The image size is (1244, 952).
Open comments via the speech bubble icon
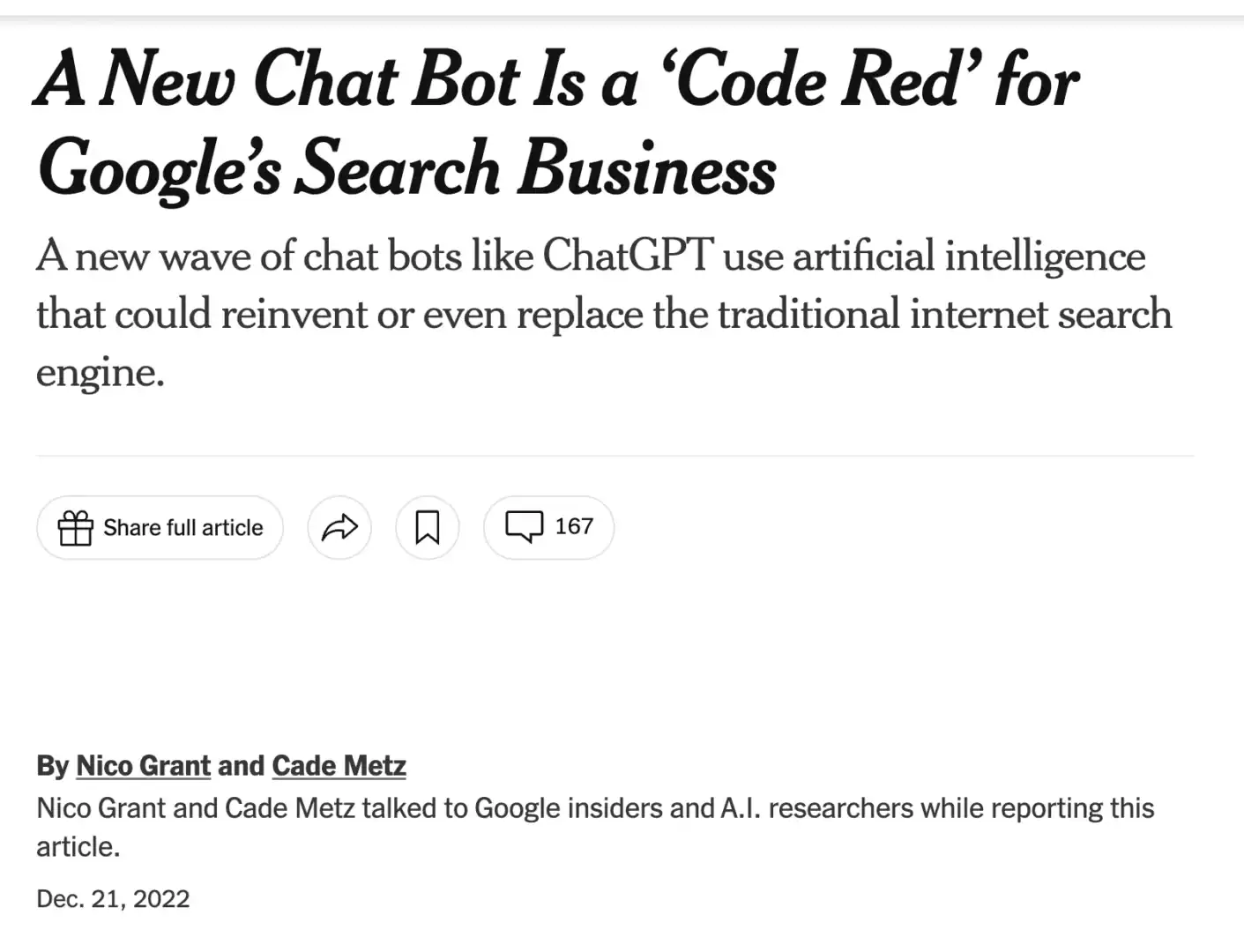tap(525, 527)
